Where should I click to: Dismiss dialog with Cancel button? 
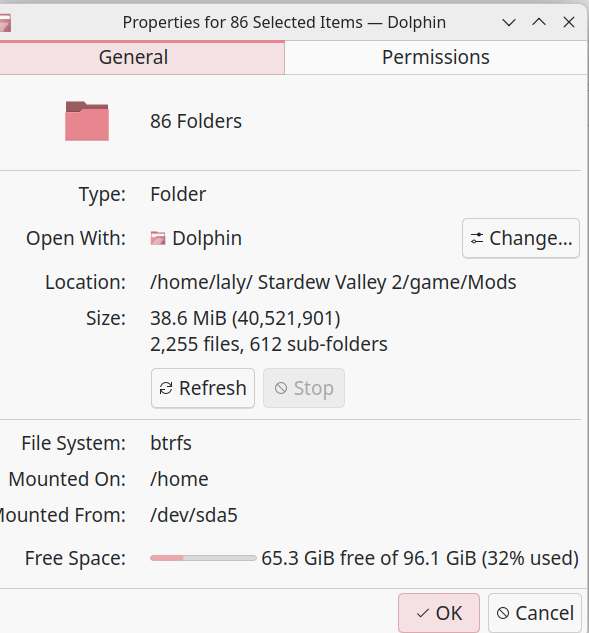tap(535, 613)
